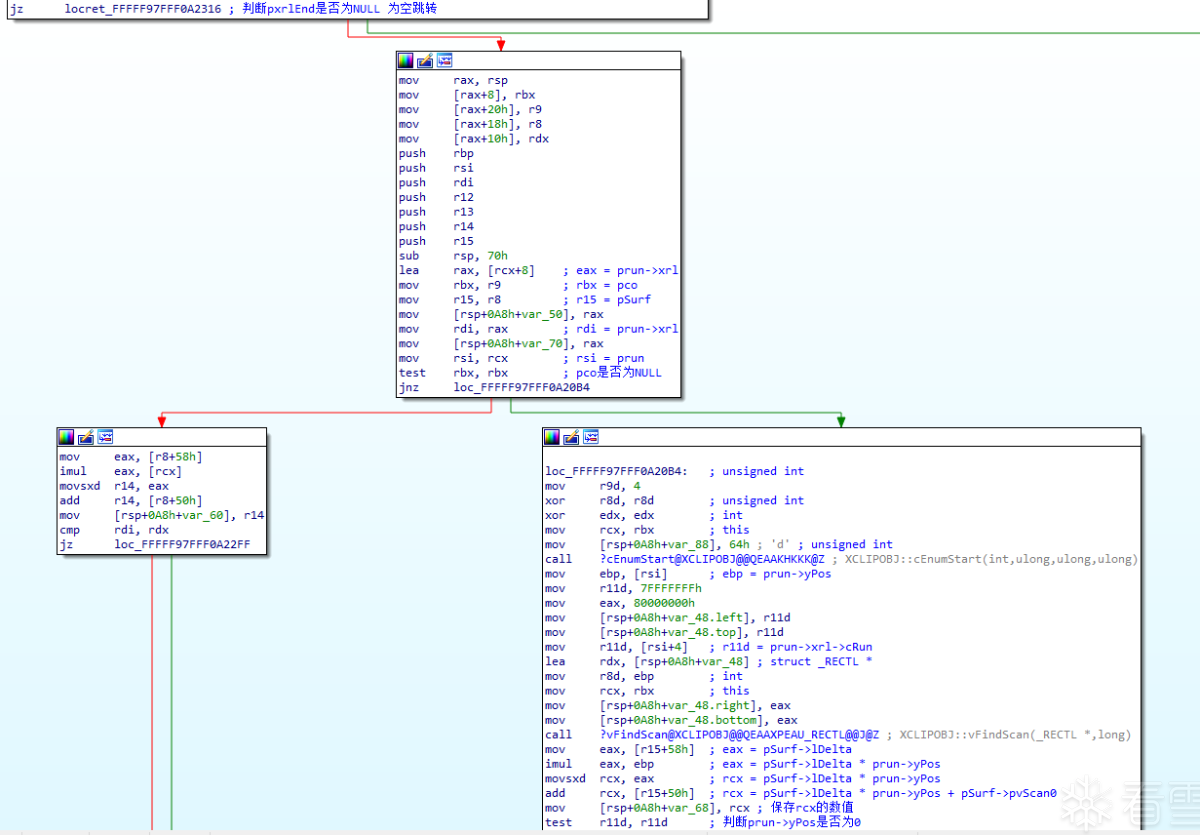The height and width of the screenshot is (835, 1200).
Task: Click the 'jnz loc_FFFFF97FFF0A20B4' jump target
Action: (x=522, y=387)
